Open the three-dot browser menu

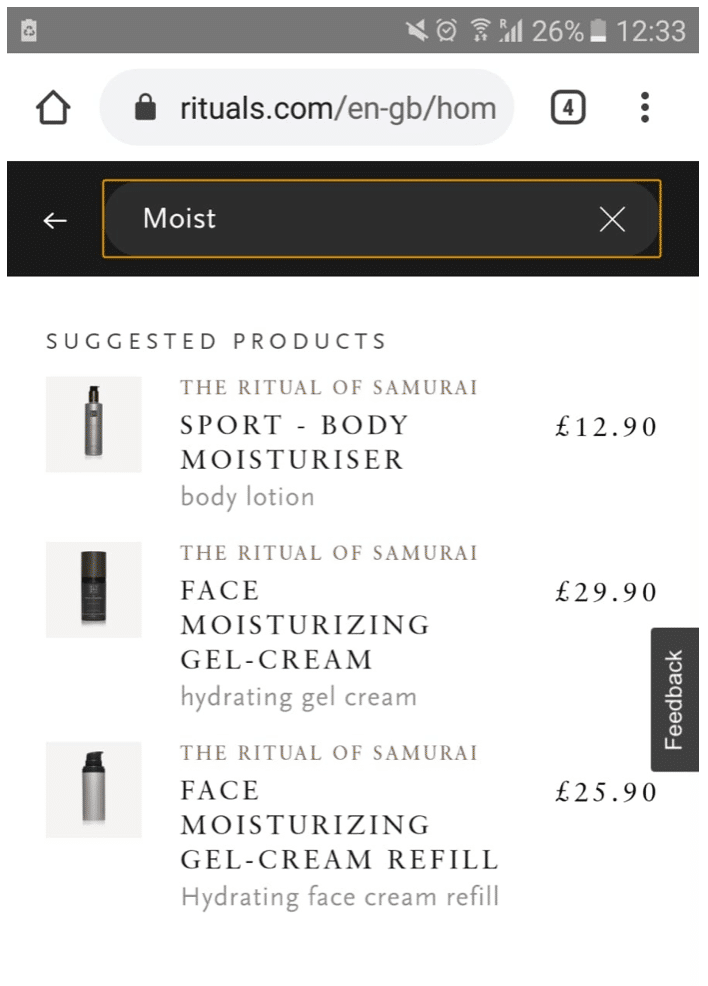click(645, 107)
